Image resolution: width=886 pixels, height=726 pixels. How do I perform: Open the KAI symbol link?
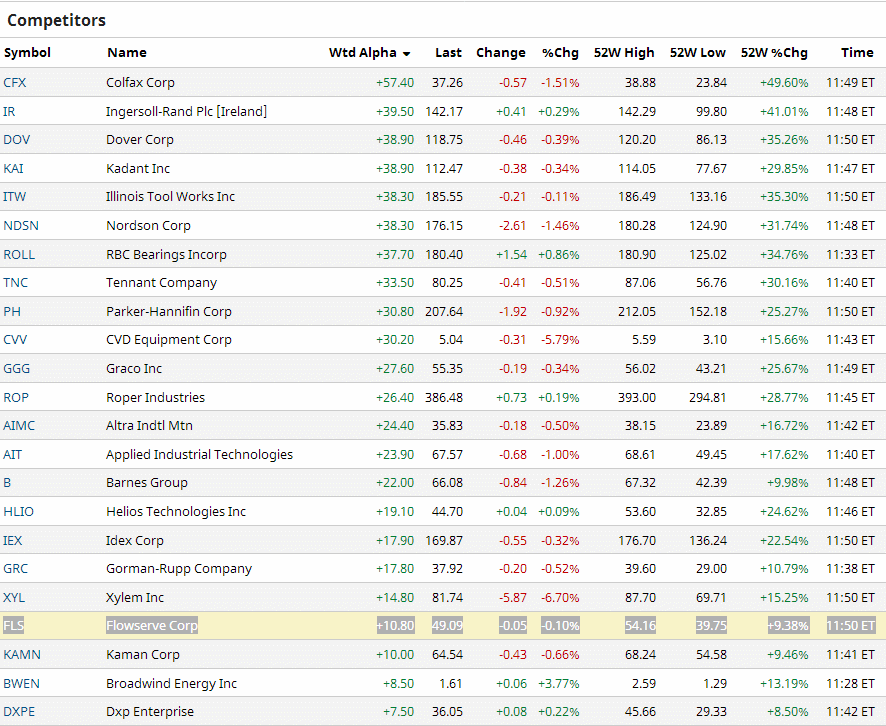13,168
